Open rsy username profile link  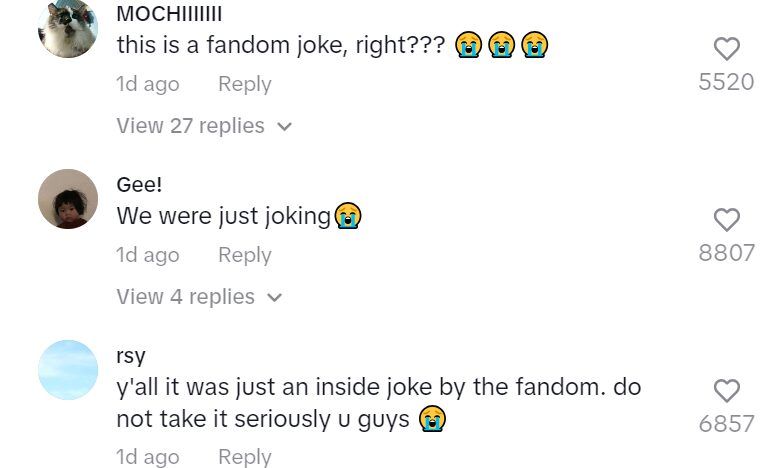(x=130, y=356)
